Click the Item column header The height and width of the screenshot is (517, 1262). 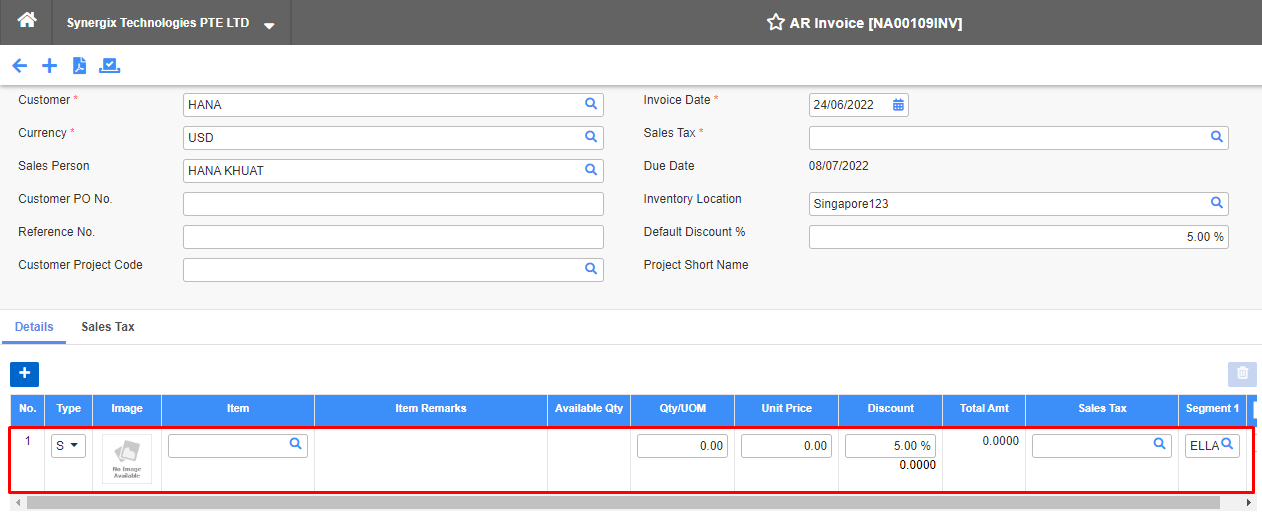click(x=238, y=409)
